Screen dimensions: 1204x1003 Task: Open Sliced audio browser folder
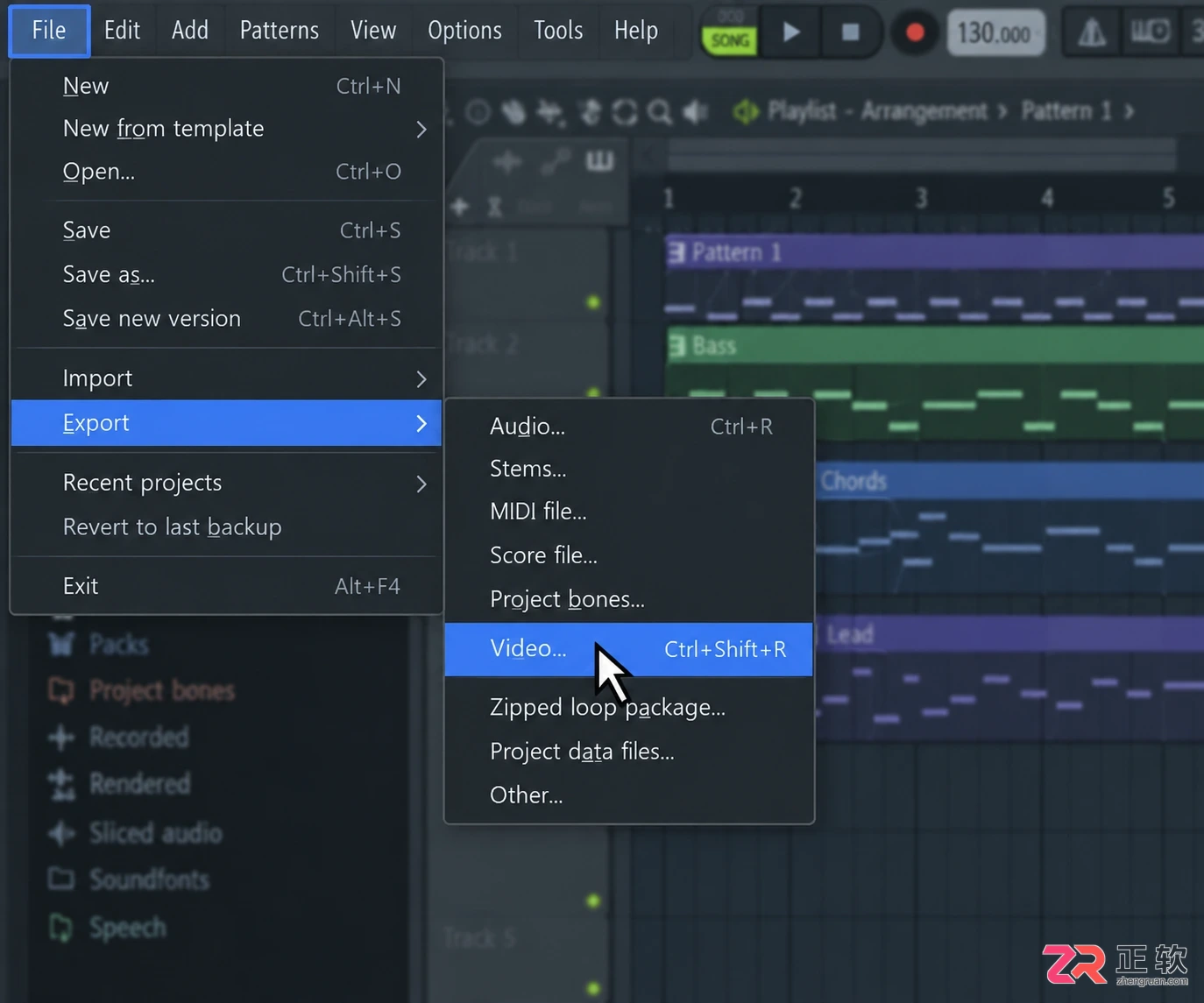click(x=135, y=833)
